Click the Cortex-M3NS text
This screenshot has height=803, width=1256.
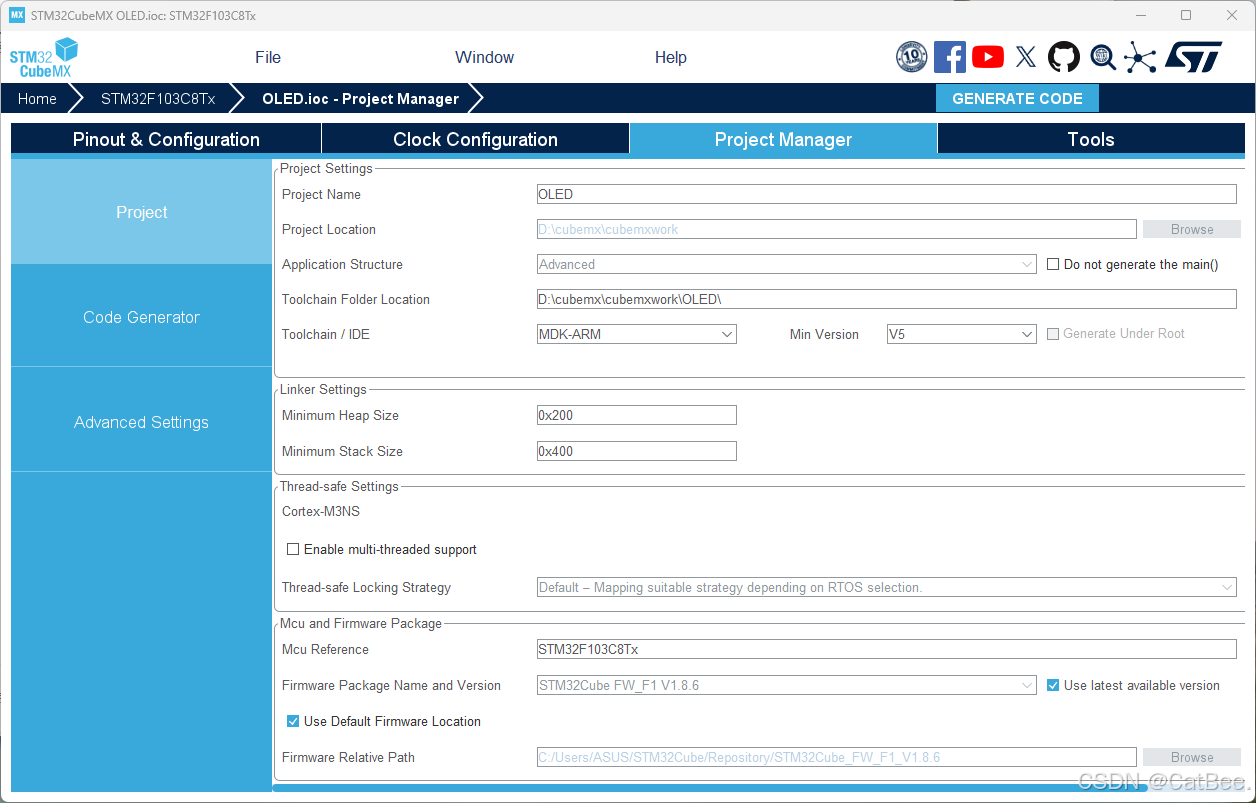point(321,511)
